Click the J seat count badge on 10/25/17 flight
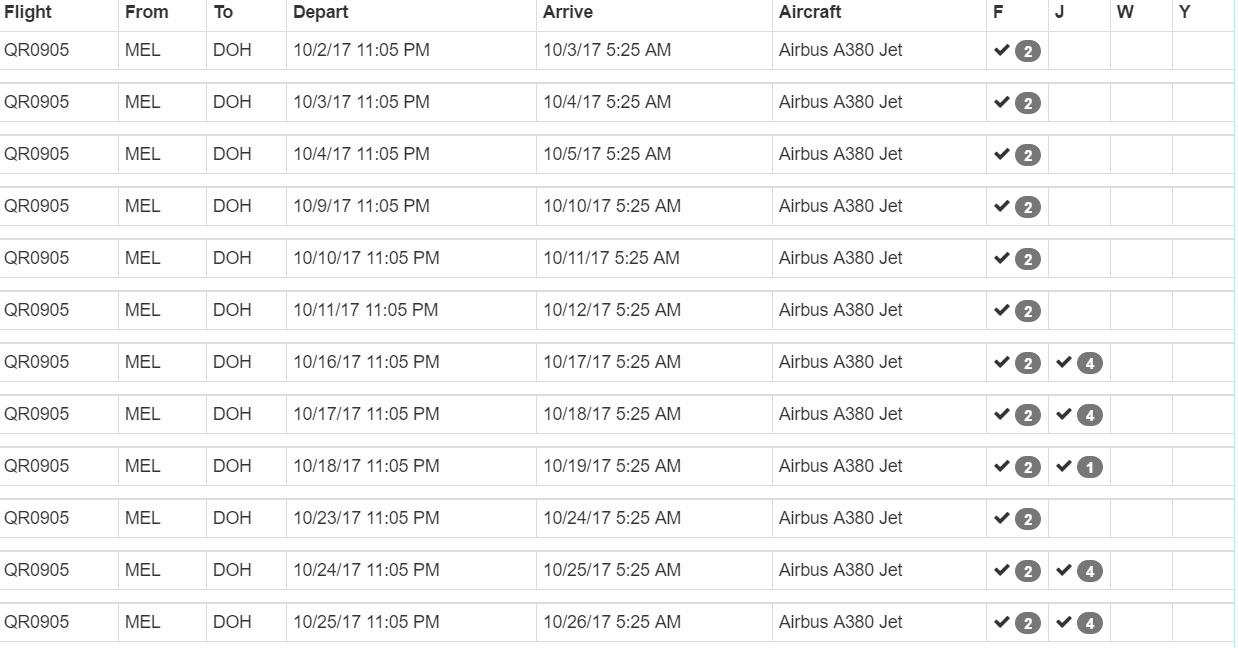The width and height of the screenshot is (1239, 648). tap(1090, 623)
